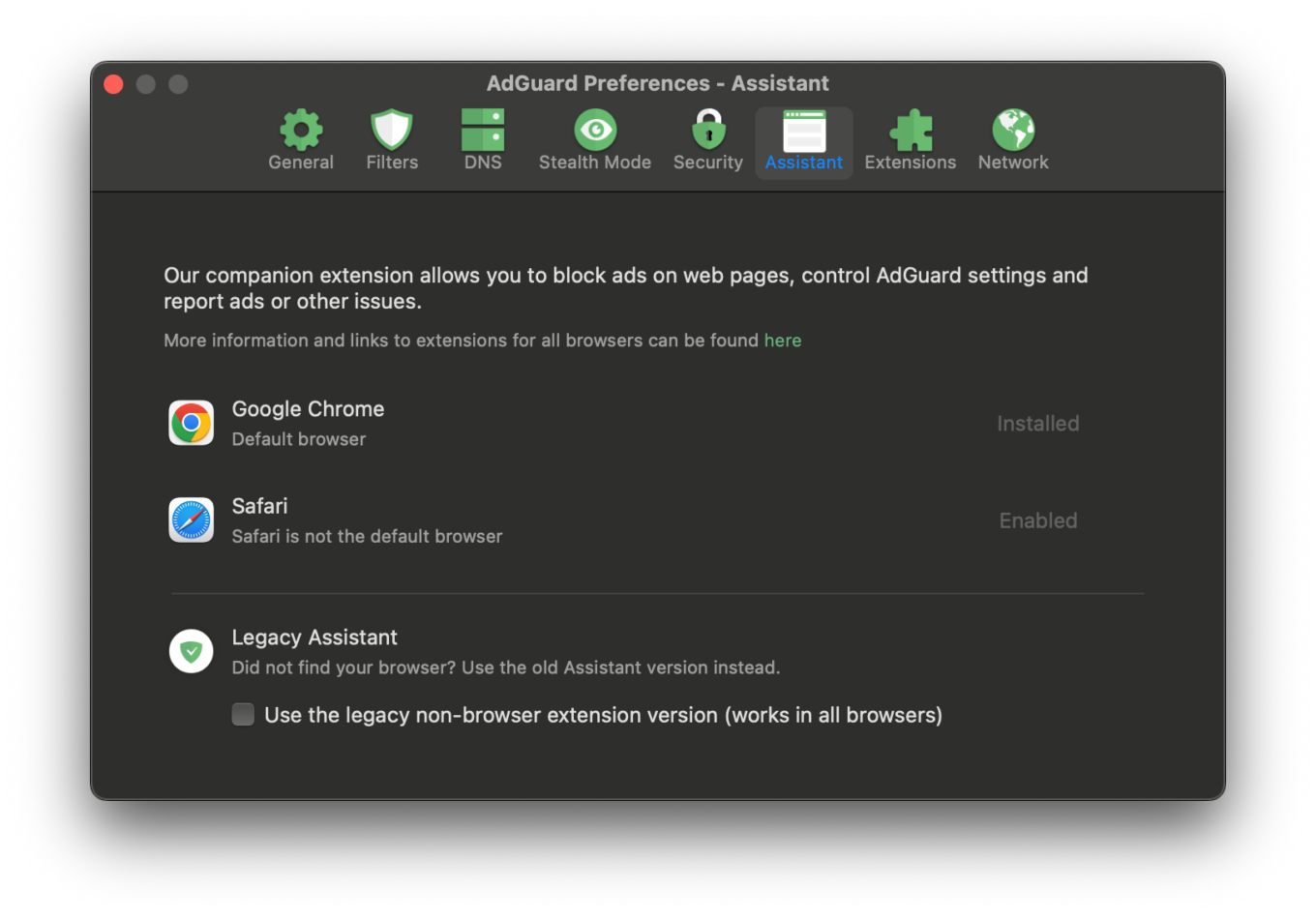Screen dimensions: 1316x920
Task: Follow the green "here" link
Action: click(x=783, y=341)
